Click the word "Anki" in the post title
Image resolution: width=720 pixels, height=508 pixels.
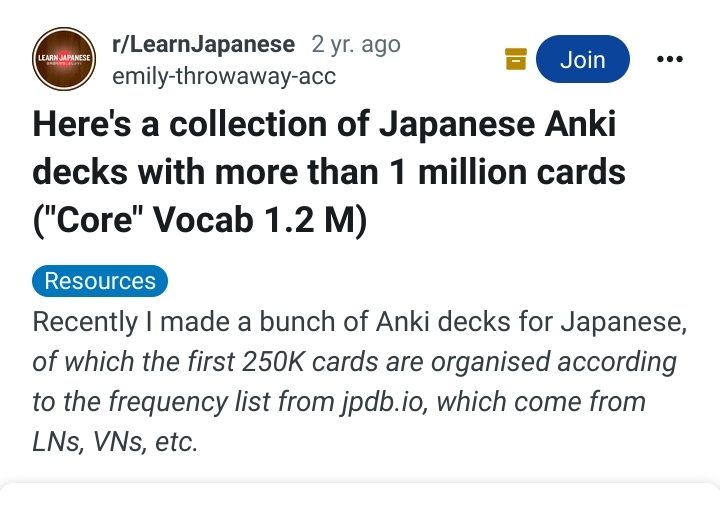coord(580,124)
